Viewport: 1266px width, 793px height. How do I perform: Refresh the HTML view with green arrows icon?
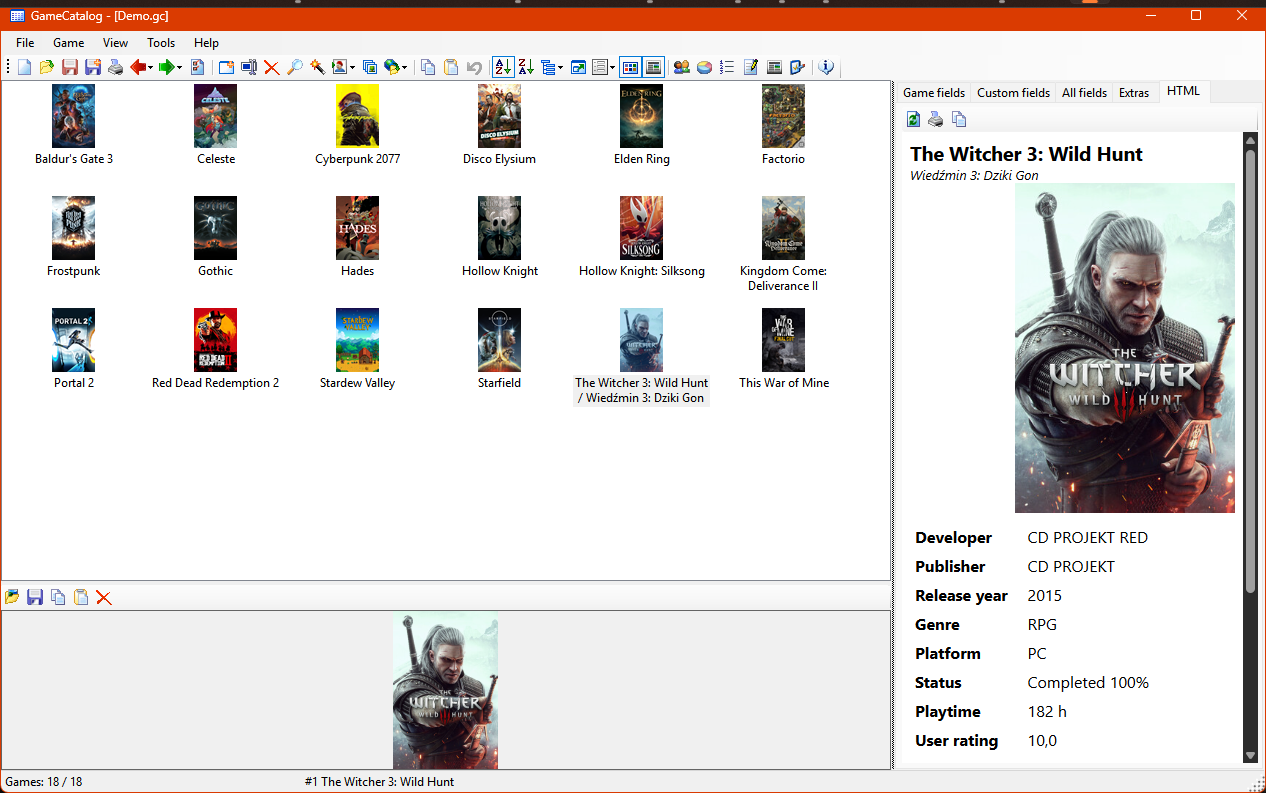(913, 120)
